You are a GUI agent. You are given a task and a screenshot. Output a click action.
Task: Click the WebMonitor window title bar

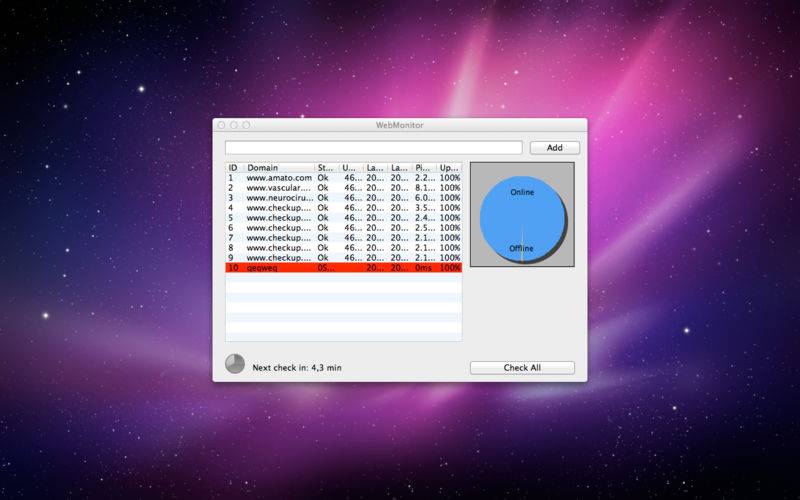(x=399, y=125)
